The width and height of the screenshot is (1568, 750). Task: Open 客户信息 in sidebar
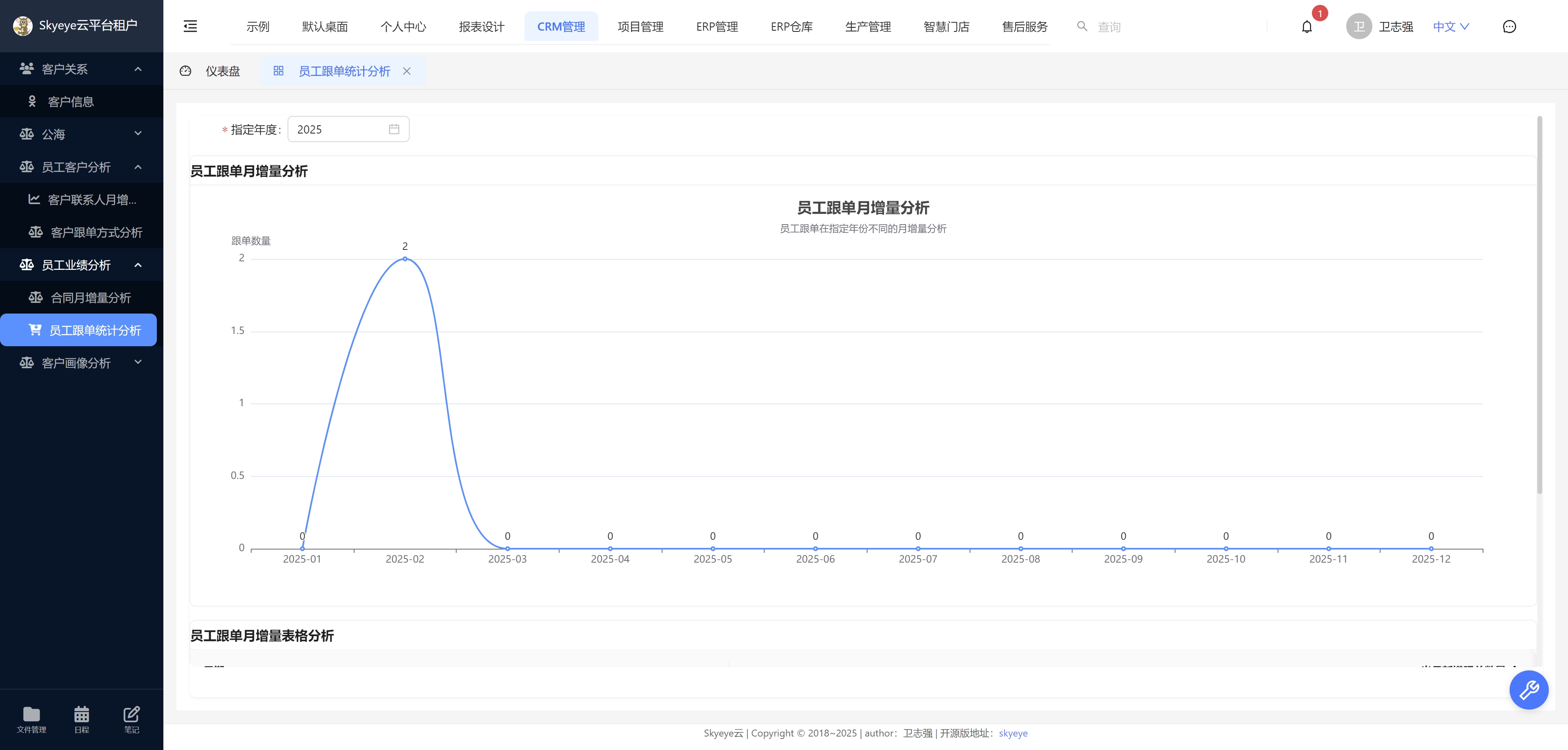82,102
